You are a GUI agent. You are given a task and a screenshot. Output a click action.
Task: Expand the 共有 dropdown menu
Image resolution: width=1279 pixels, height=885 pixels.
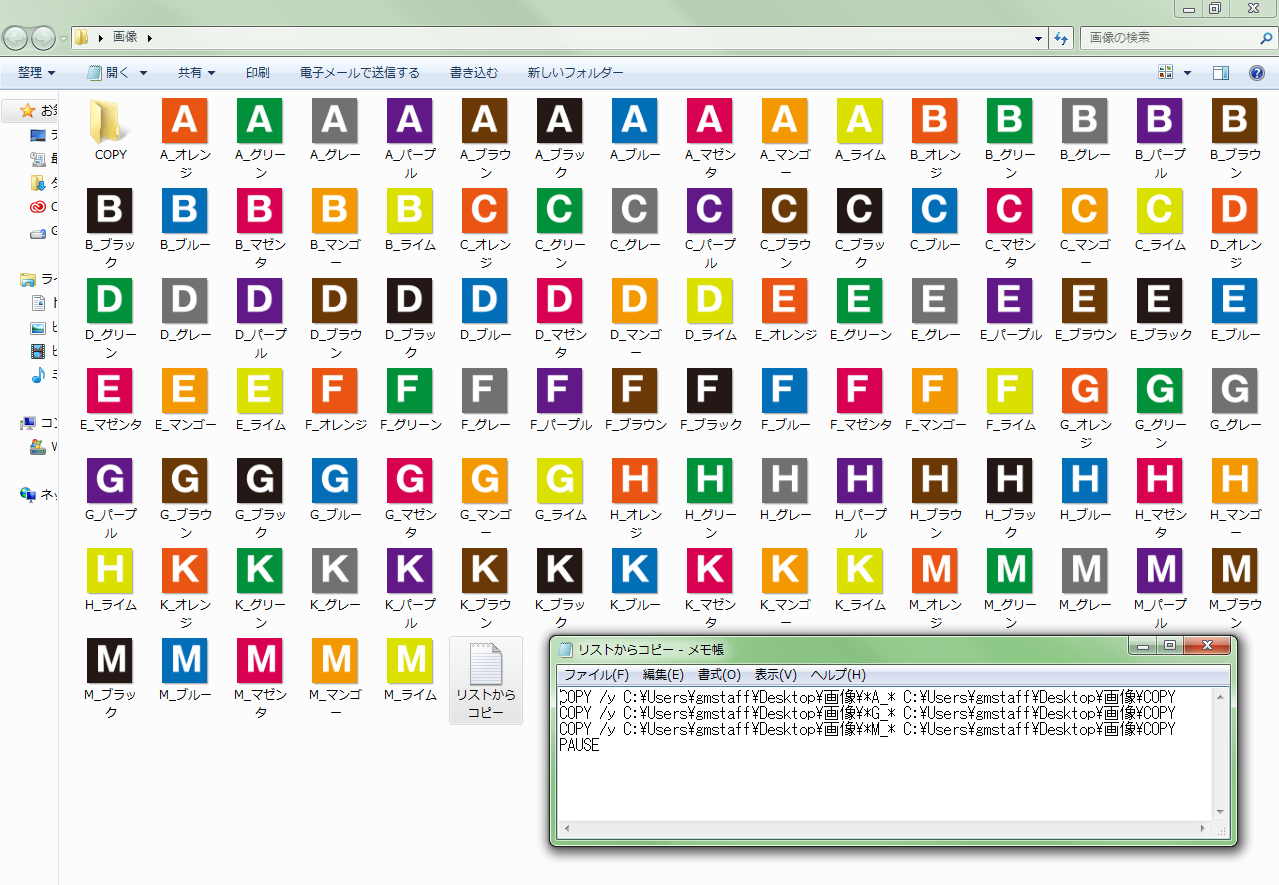click(196, 73)
